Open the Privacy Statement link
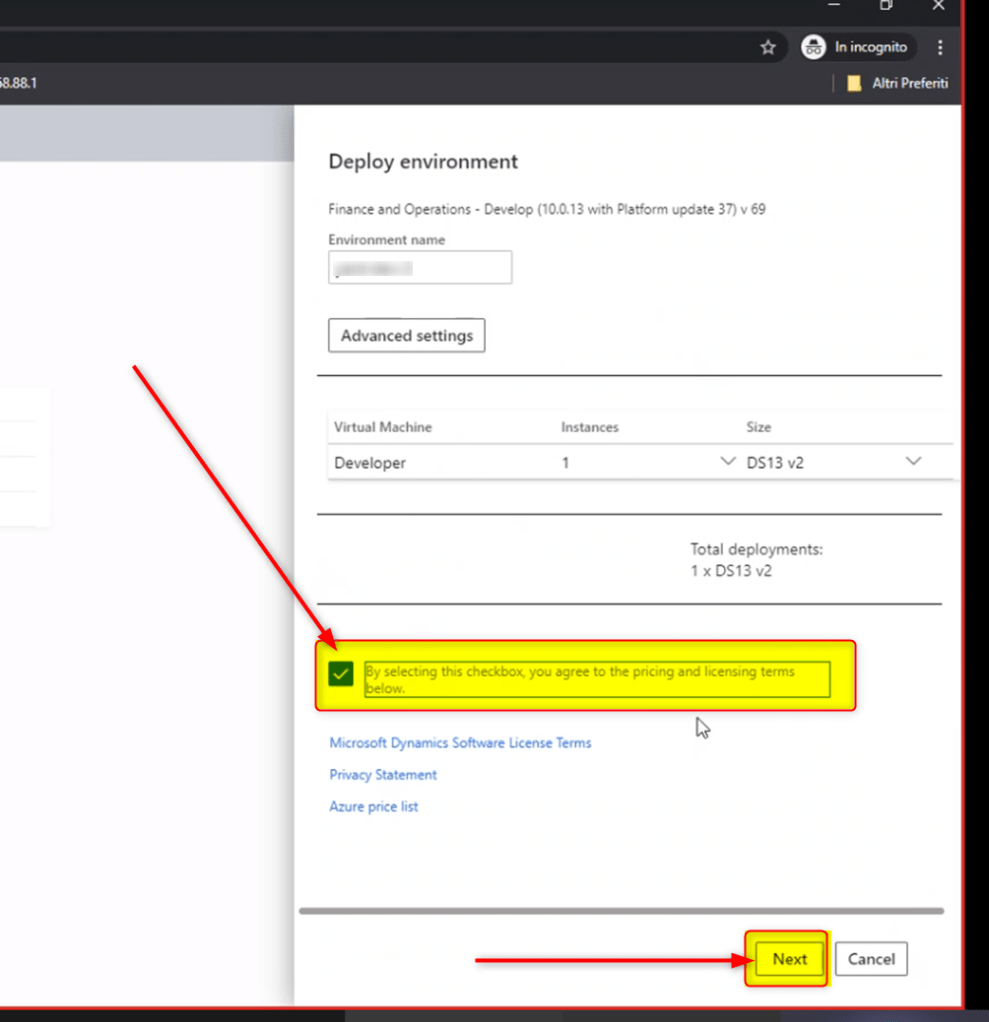Image resolution: width=989 pixels, height=1022 pixels. [x=383, y=775]
